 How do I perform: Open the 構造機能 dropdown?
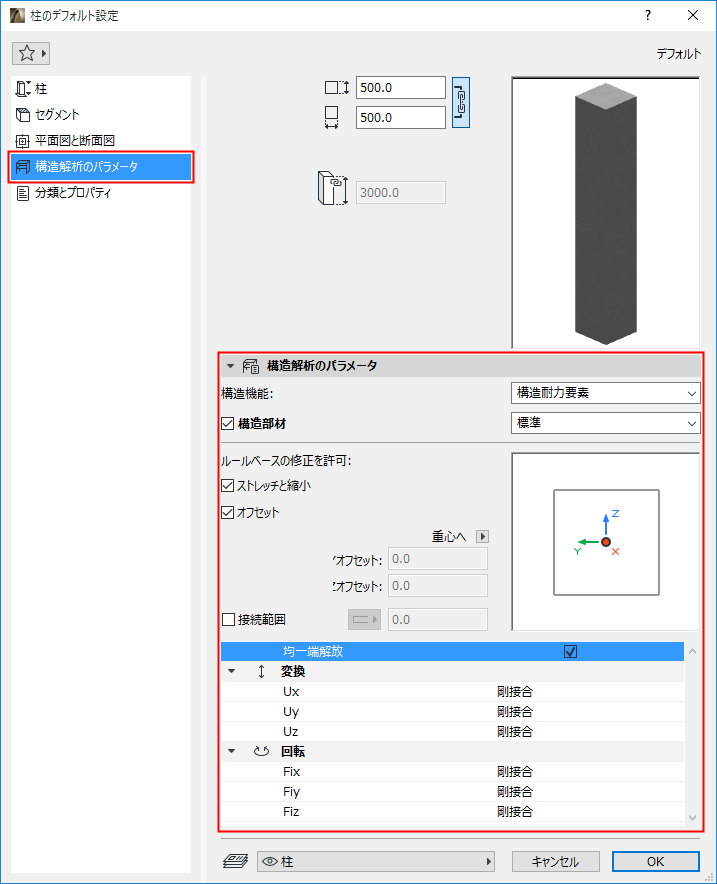(605, 393)
